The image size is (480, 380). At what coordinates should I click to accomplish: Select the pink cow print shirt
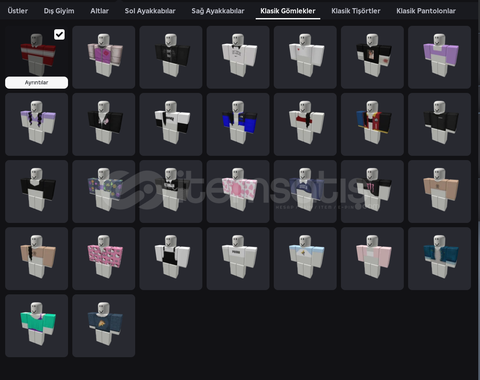tap(238, 191)
